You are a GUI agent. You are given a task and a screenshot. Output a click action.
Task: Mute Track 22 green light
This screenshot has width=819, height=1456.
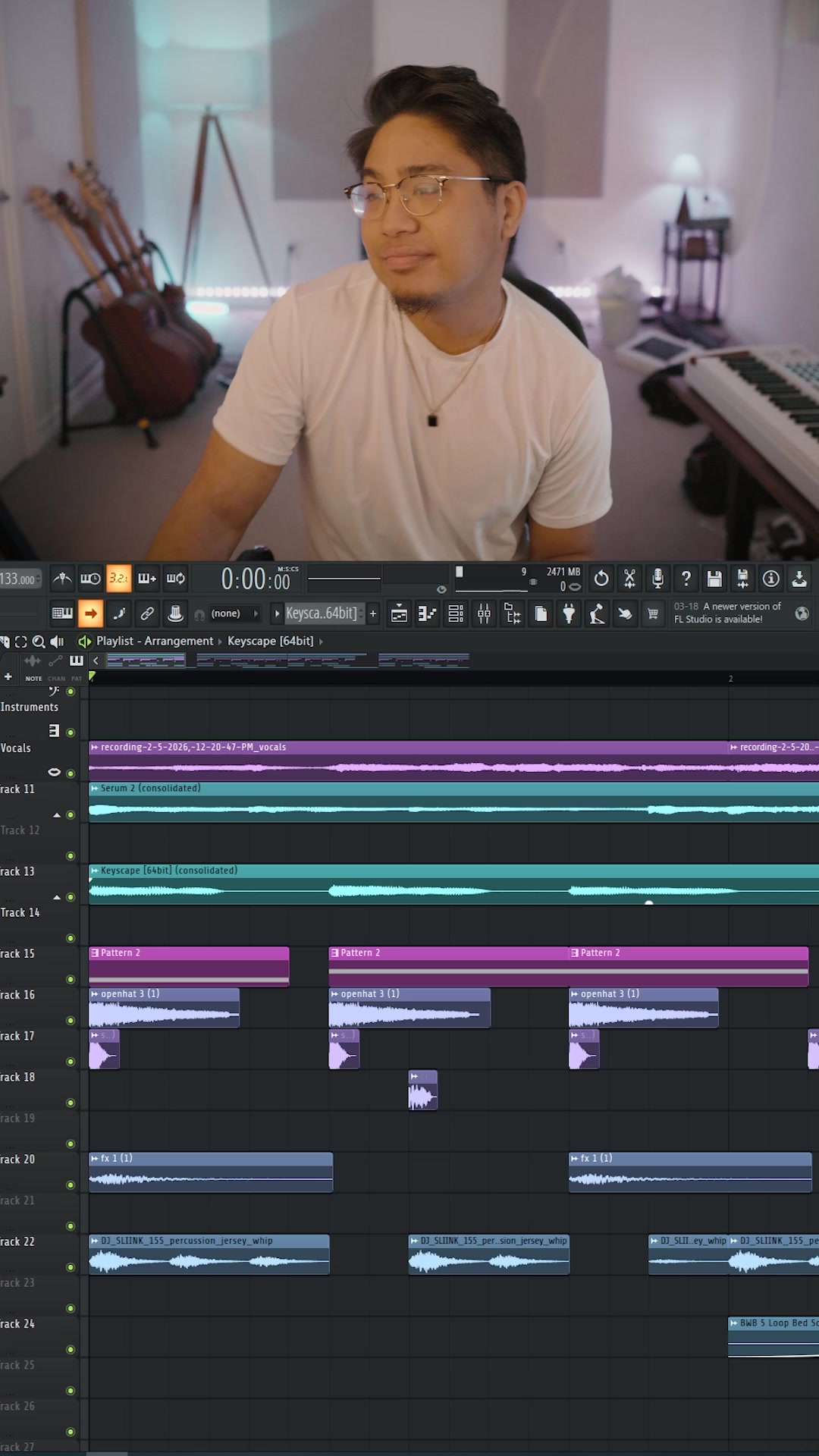point(71,1267)
